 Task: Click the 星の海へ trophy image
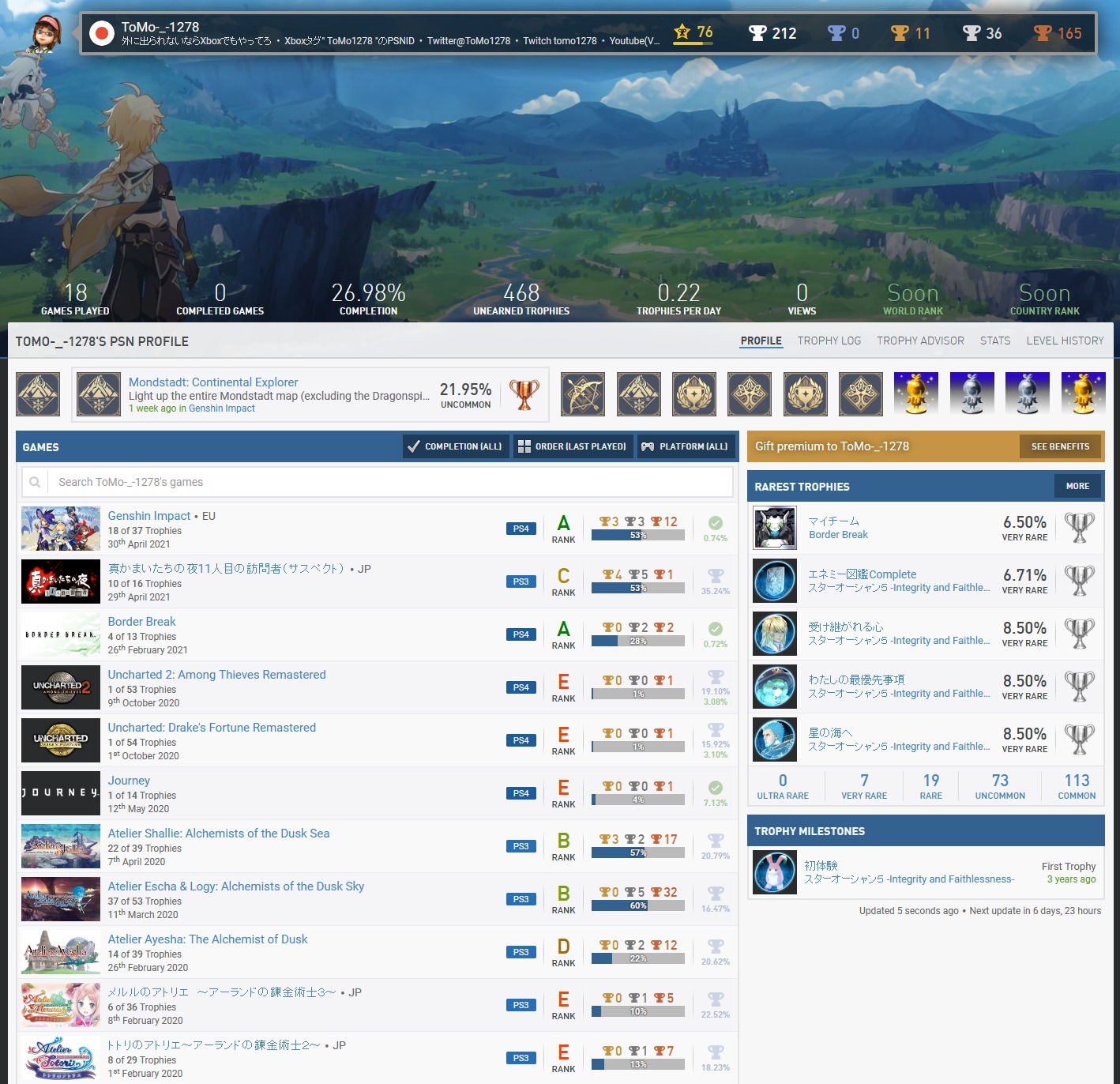point(775,740)
